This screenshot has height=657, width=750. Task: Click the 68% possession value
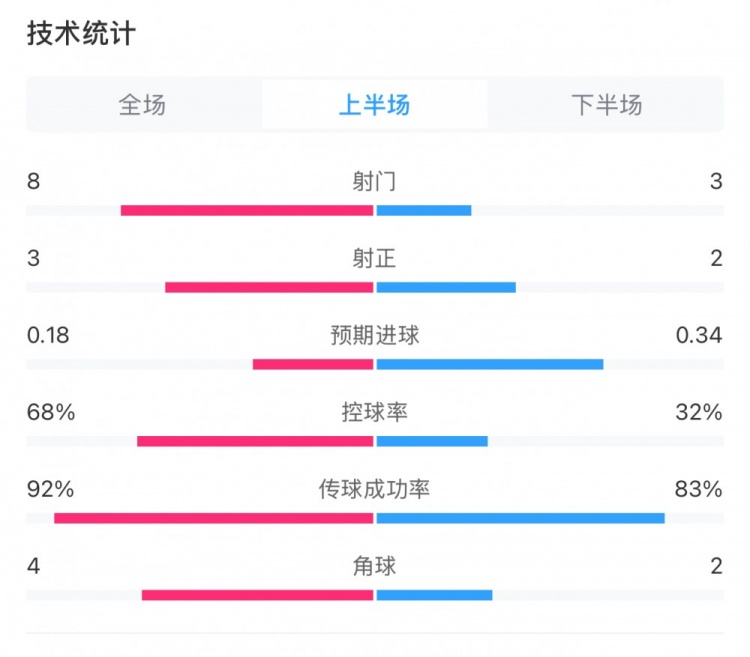[x=51, y=412]
